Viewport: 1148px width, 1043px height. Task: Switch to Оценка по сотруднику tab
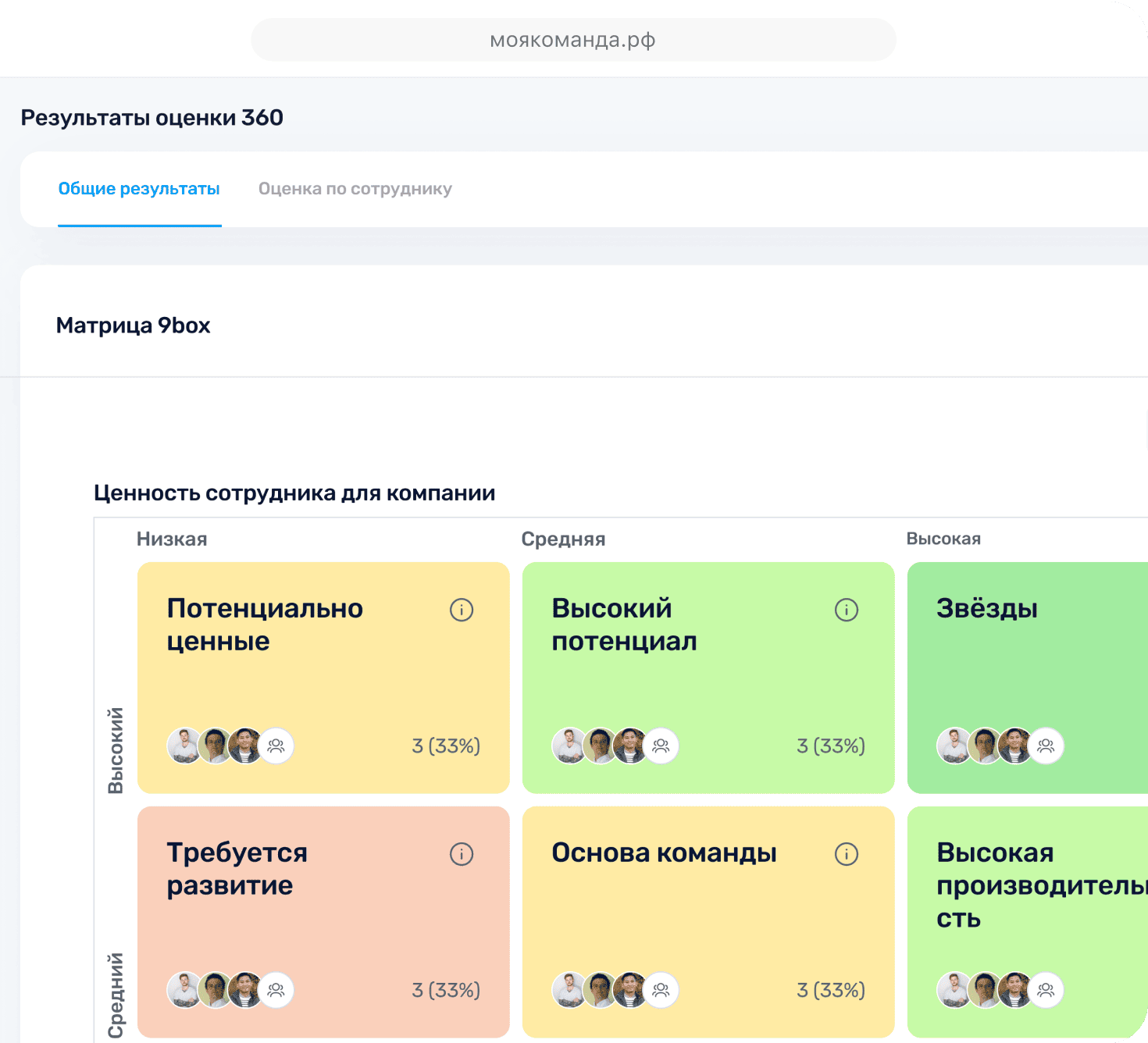355,189
